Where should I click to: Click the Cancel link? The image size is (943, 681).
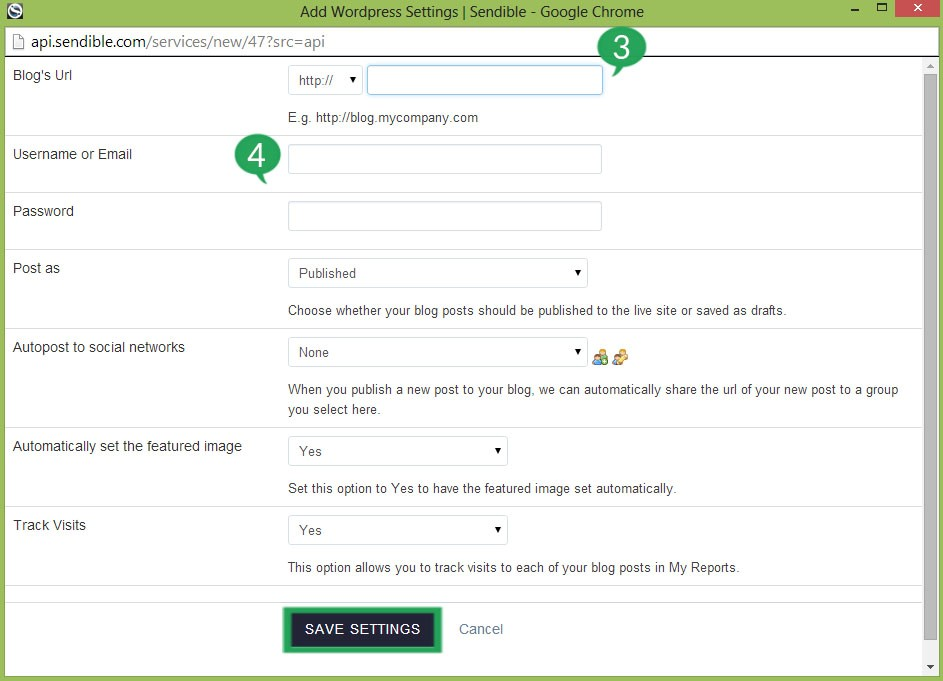coord(481,629)
